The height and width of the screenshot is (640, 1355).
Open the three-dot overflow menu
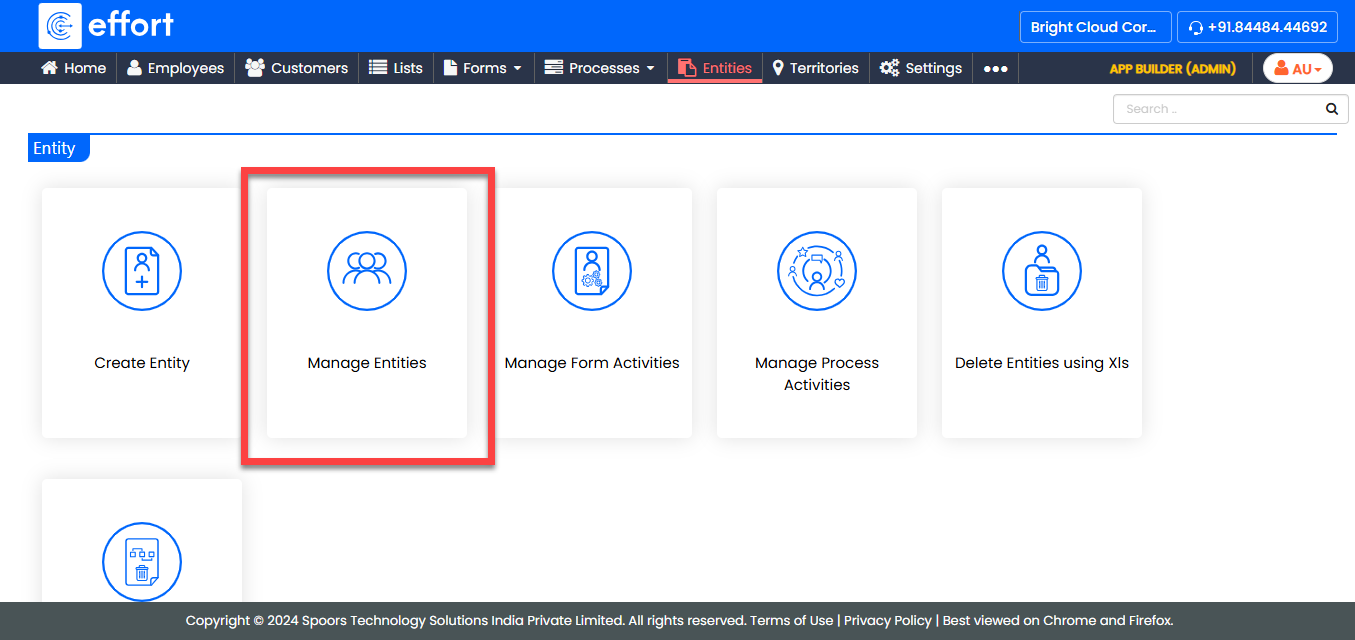pos(995,68)
